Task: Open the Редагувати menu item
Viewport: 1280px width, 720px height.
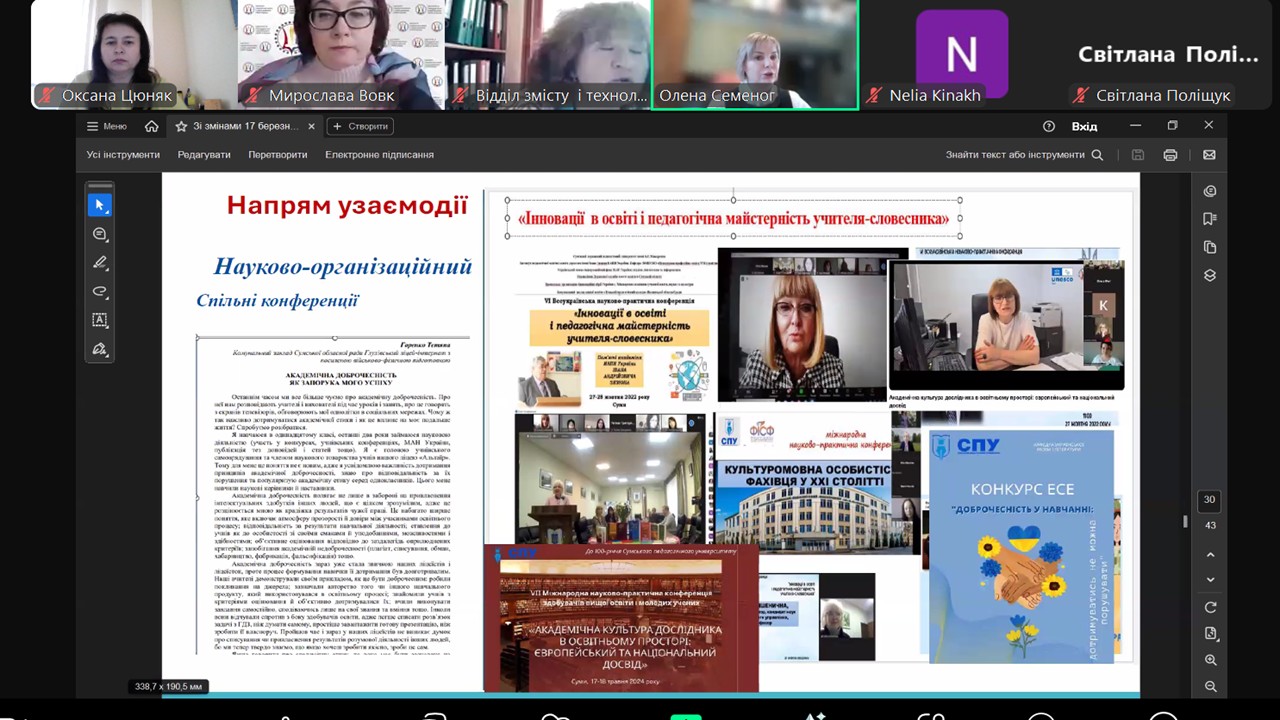Action: 204,155
